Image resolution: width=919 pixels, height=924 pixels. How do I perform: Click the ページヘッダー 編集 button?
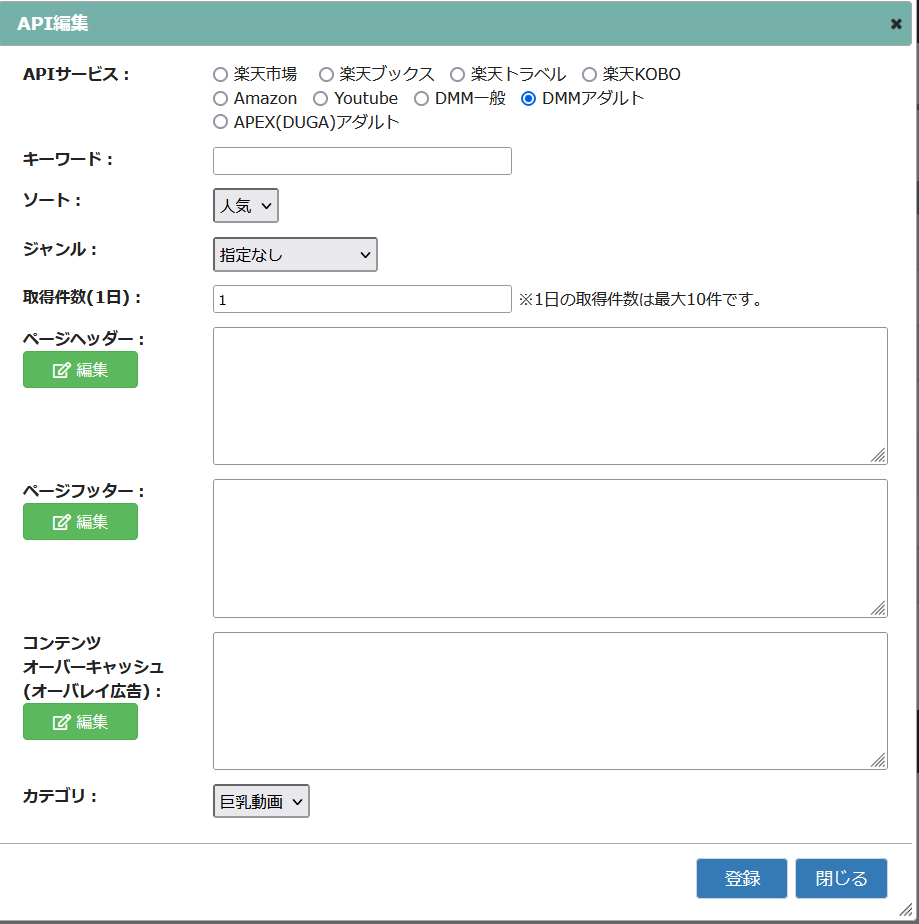point(80,370)
